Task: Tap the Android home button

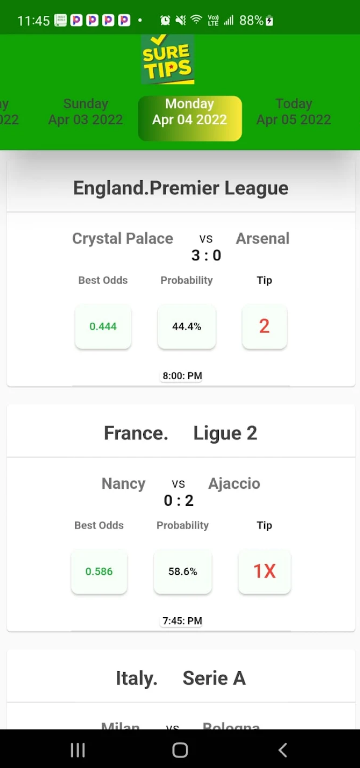Action: click(x=180, y=749)
